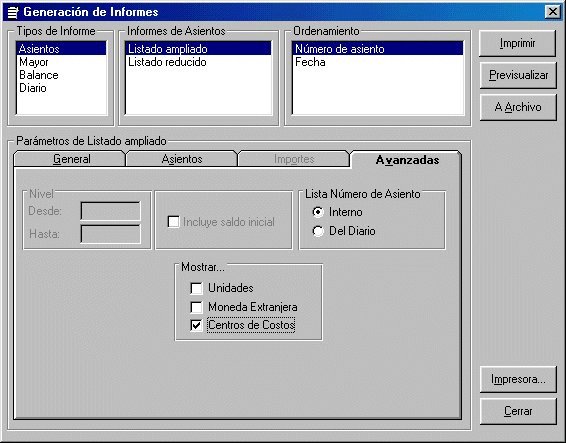Click the Previsualizar button
The width and height of the screenshot is (566, 443).
(518, 75)
